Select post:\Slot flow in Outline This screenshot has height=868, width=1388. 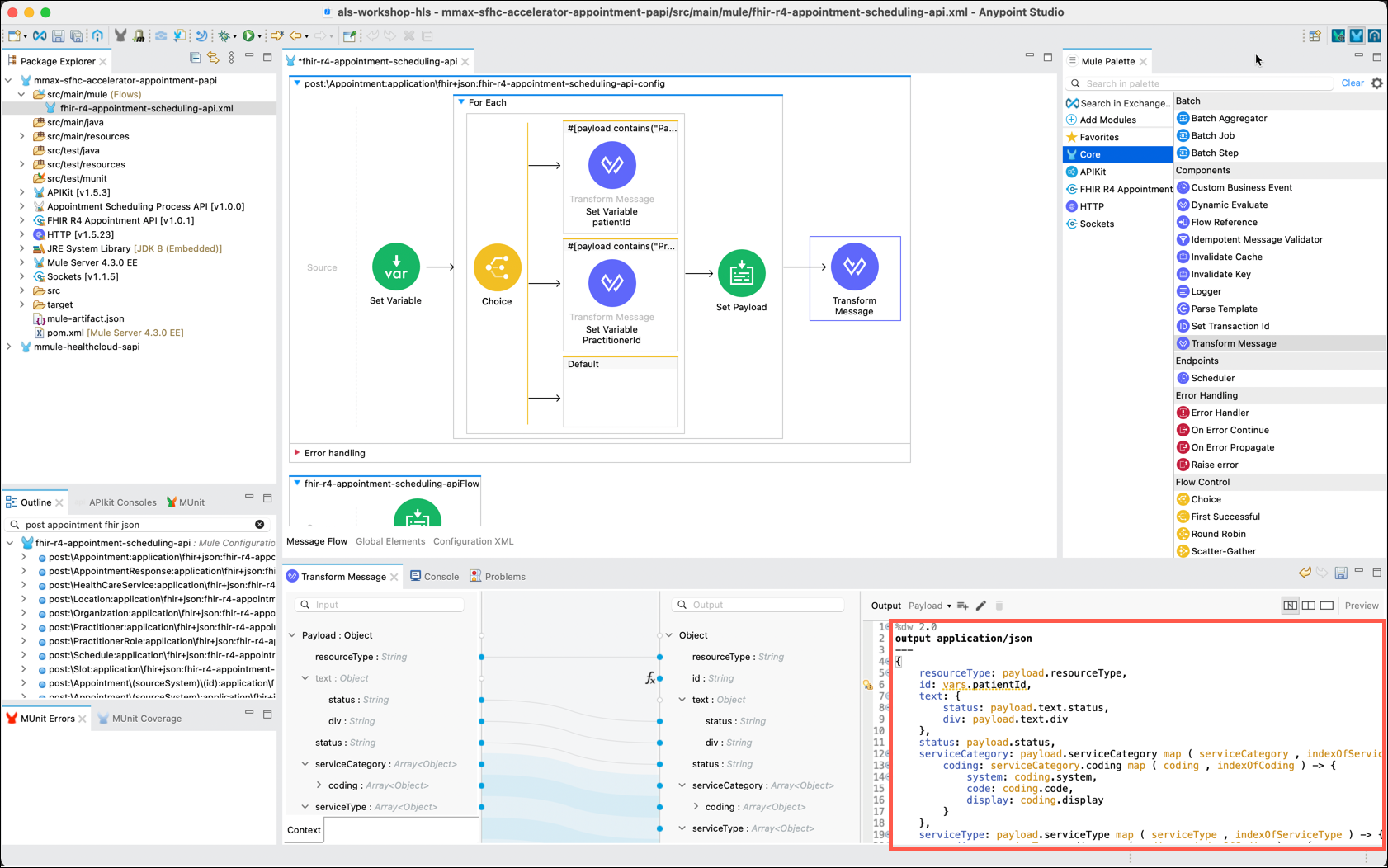[x=157, y=669]
